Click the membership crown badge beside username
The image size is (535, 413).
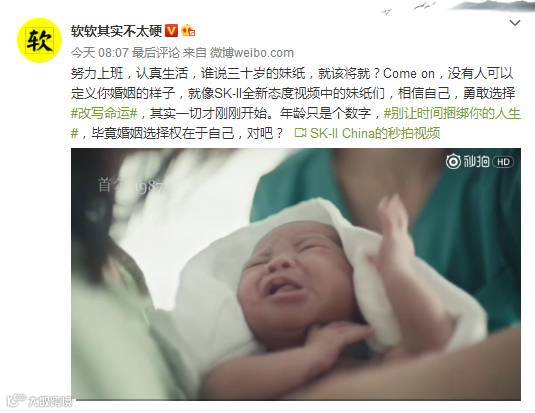tap(188, 31)
